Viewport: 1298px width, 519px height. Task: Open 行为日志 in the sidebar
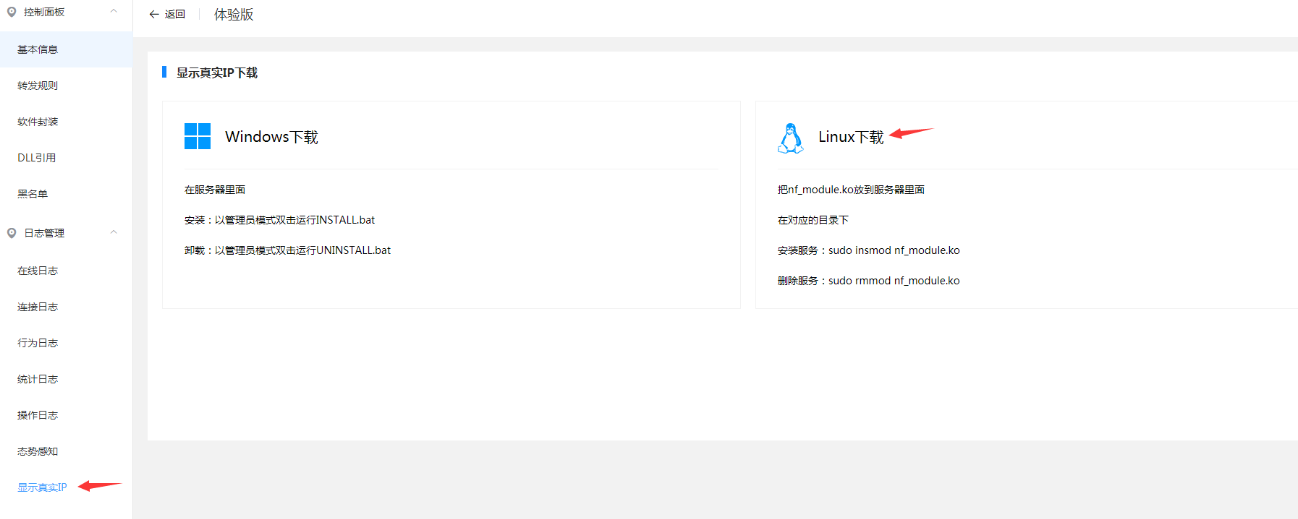pyautogui.click(x=66, y=342)
